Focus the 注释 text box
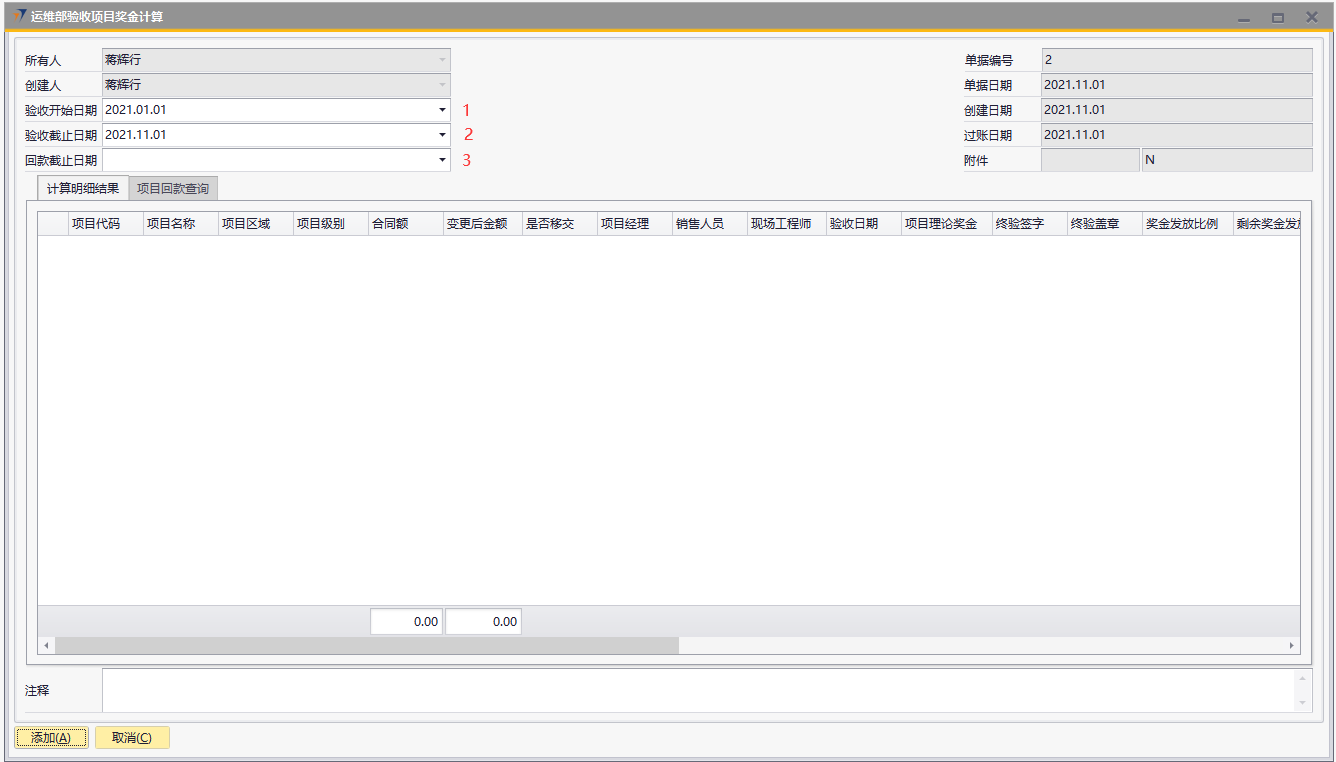 (698, 691)
